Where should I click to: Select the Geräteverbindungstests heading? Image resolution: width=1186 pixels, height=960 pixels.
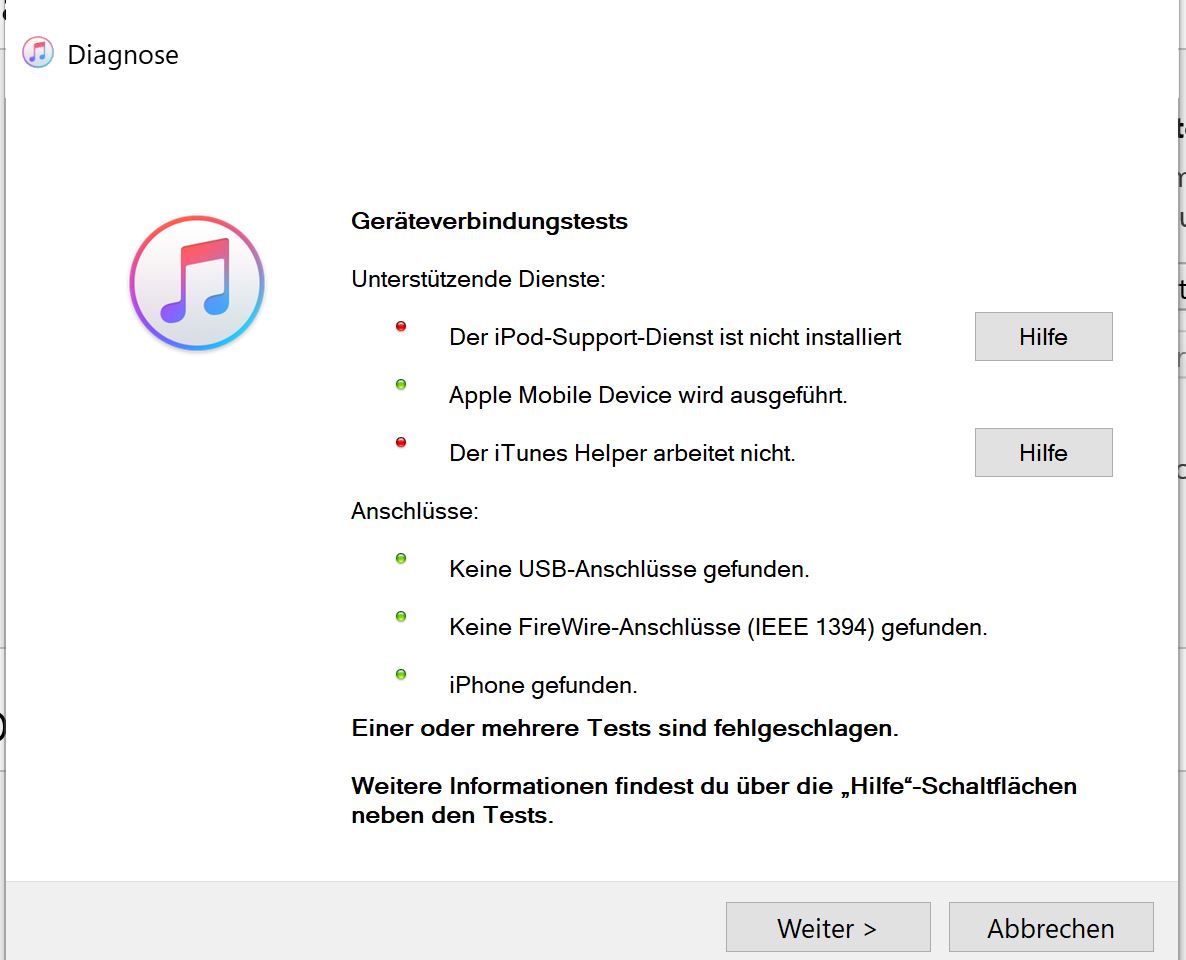pos(489,221)
